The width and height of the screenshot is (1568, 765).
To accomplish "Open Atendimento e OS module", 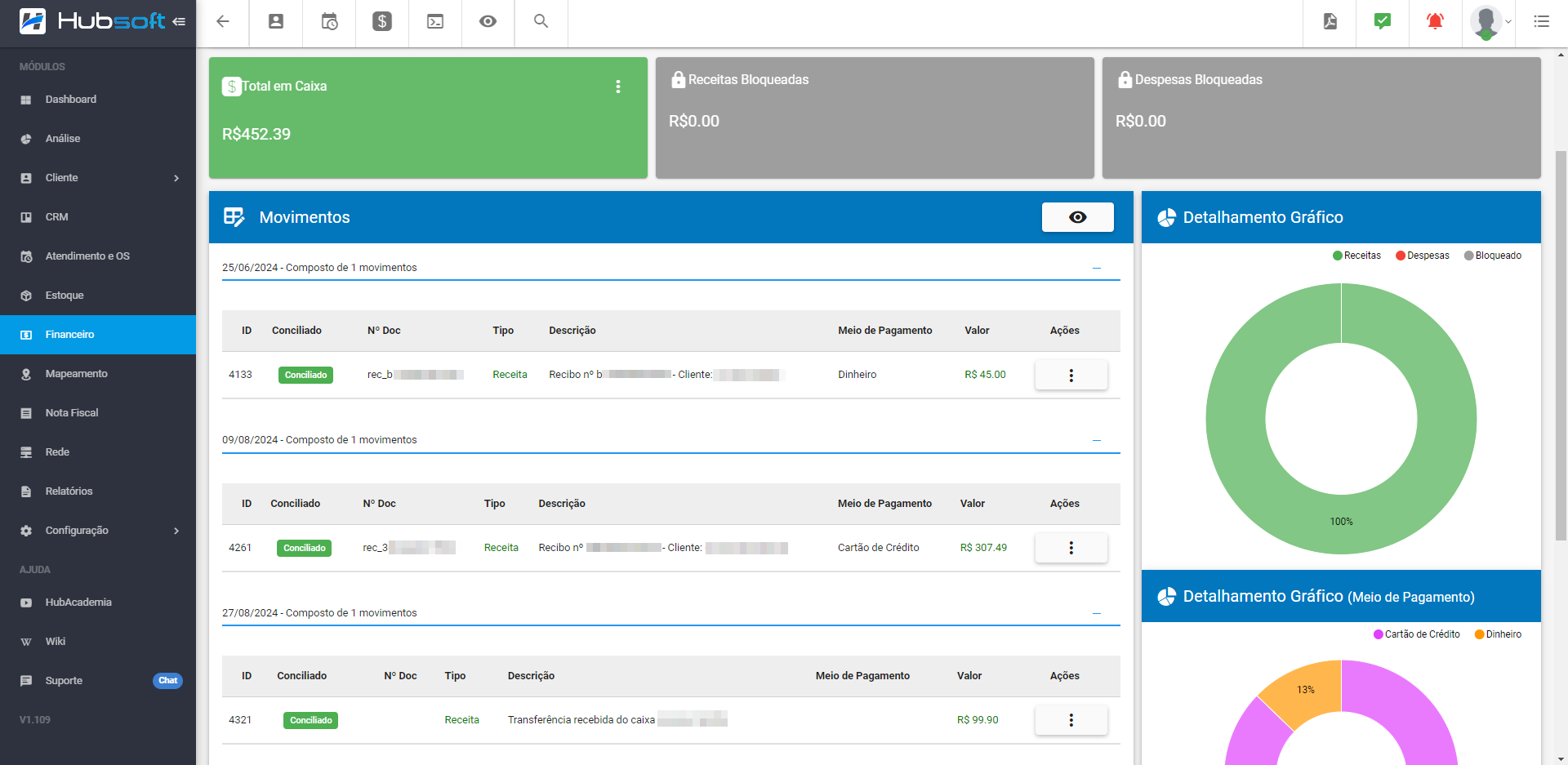I will [98, 256].
